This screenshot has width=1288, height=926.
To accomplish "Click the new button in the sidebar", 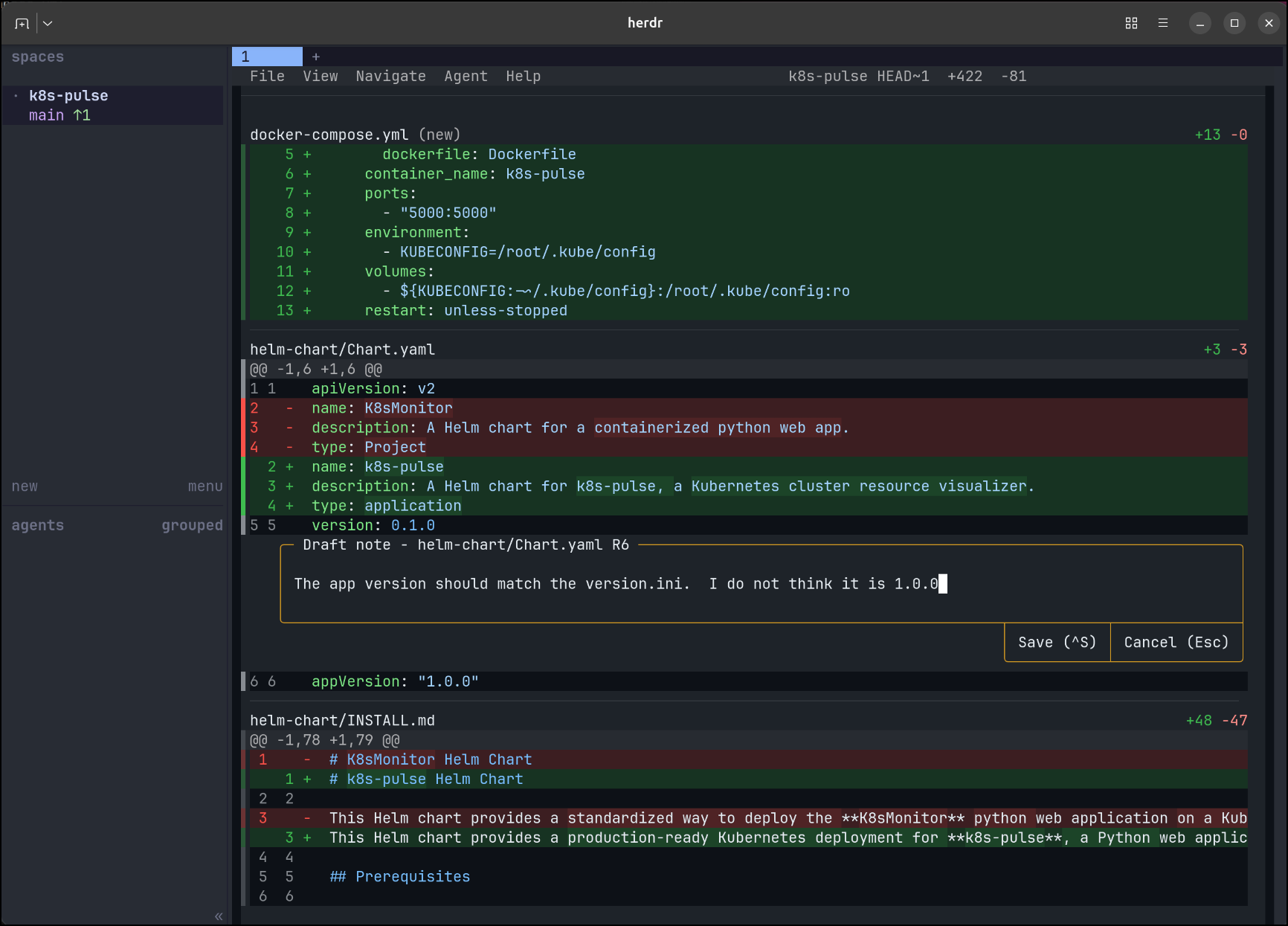I will pos(25,486).
